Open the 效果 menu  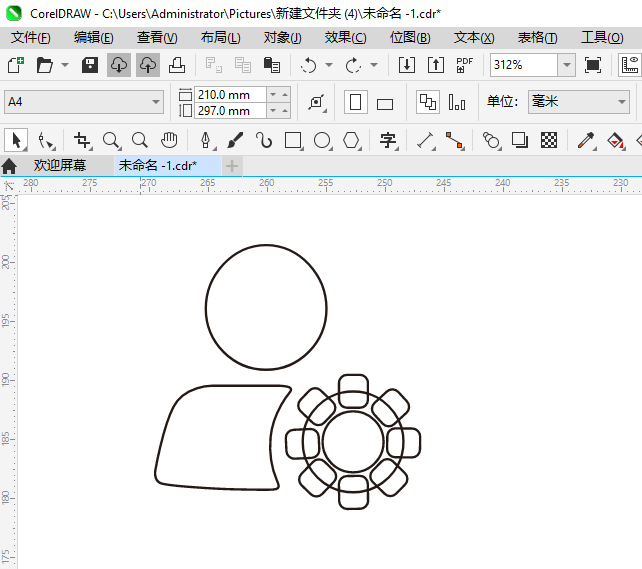click(x=345, y=37)
